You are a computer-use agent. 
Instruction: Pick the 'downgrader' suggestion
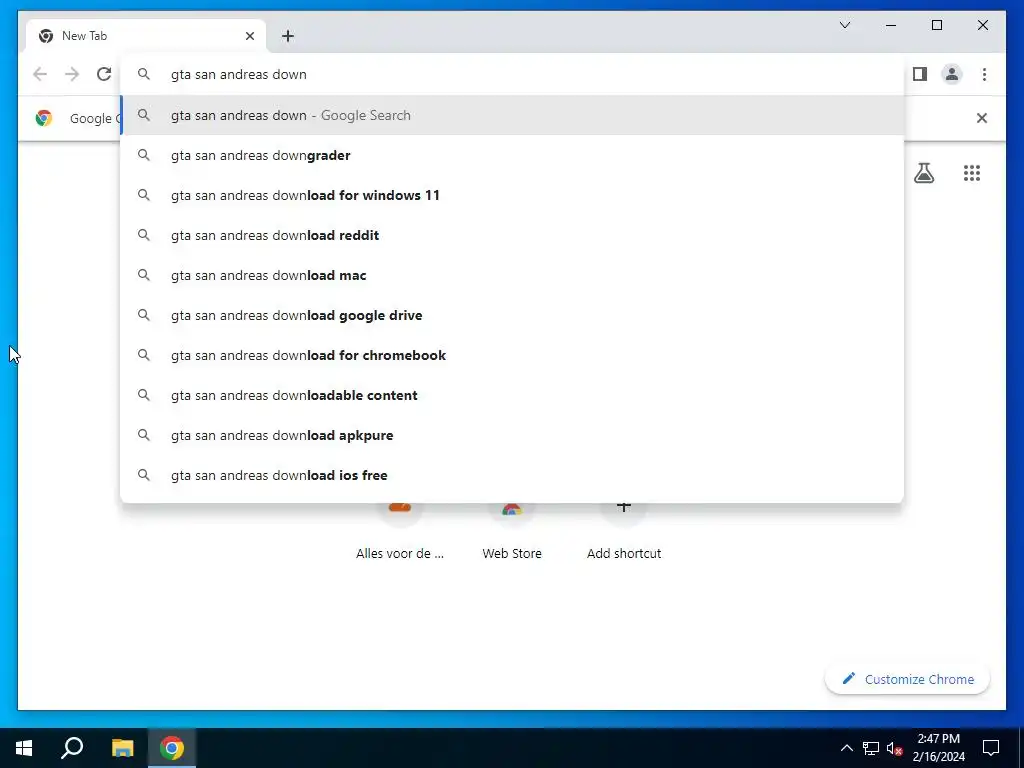click(513, 155)
